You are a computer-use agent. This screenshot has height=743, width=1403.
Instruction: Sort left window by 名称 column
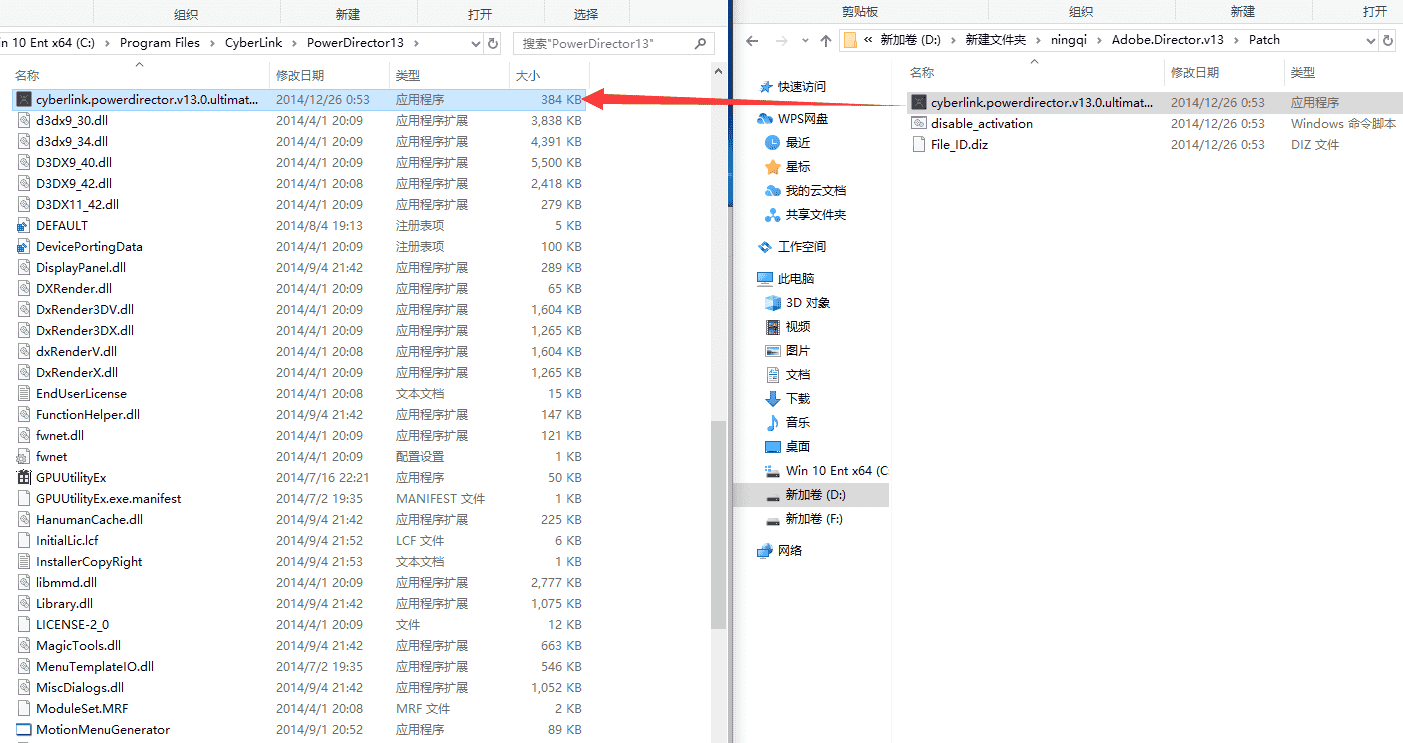coord(27,76)
